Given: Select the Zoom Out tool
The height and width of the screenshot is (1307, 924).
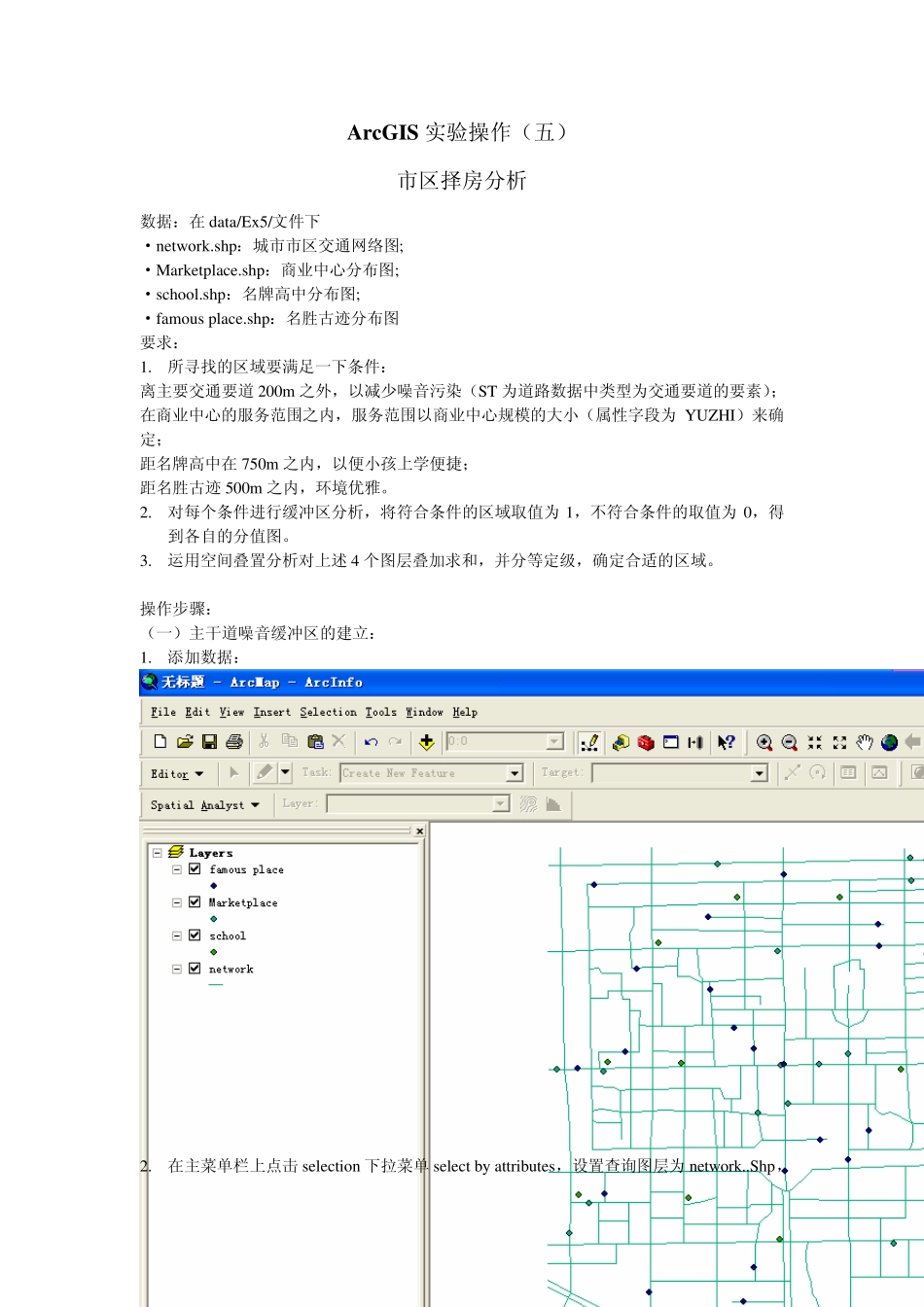Looking at the screenshot, I should 790,743.
